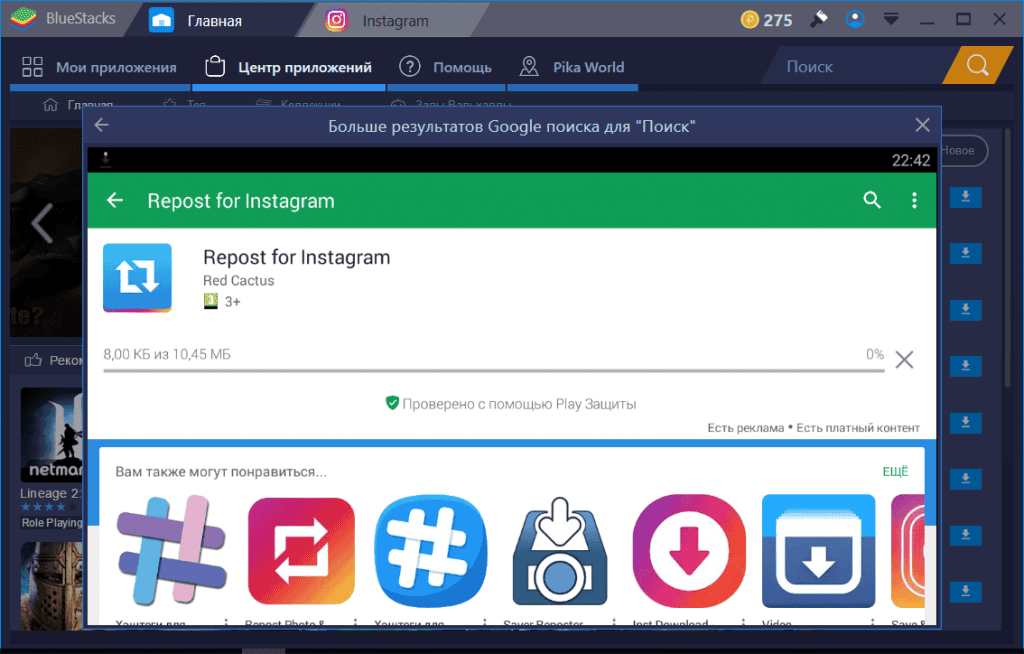Open the Мои приложения tab

coord(99,67)
